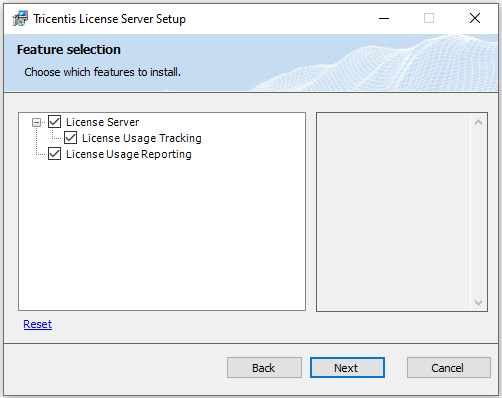The width and height of the screenshot is (502, 398).
Task: Disable the License Usage Reporting checkbox
Action: (54, 154)
